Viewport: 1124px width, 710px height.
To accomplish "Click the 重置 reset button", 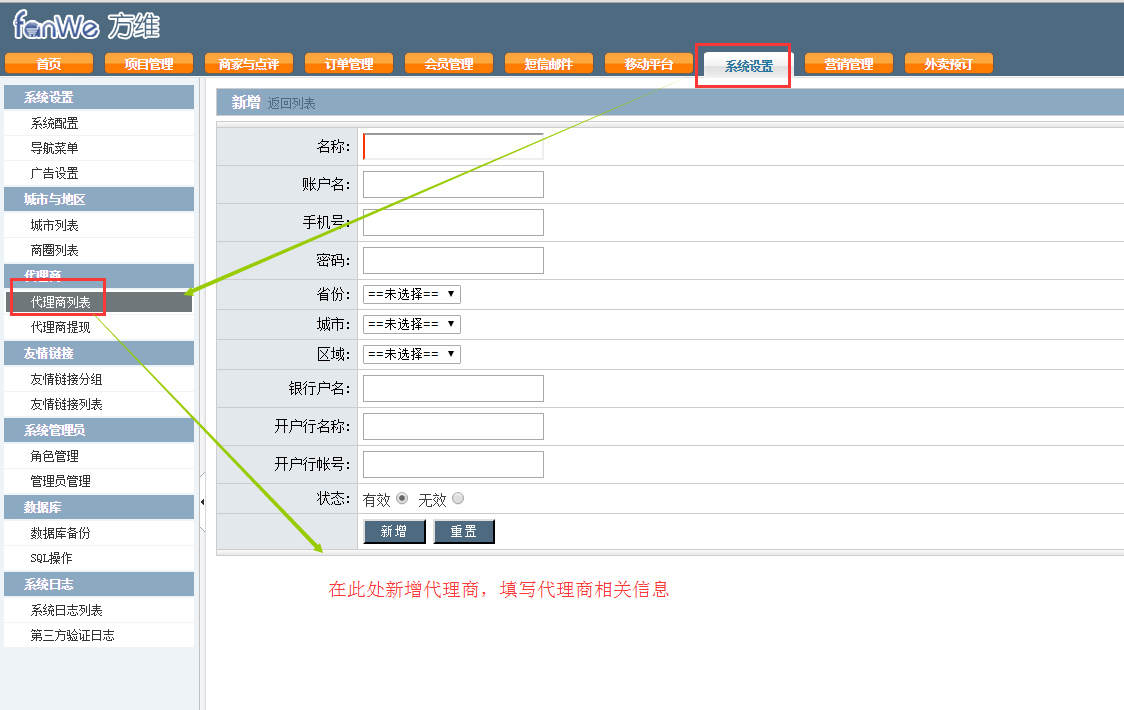I will pos(464,531).
